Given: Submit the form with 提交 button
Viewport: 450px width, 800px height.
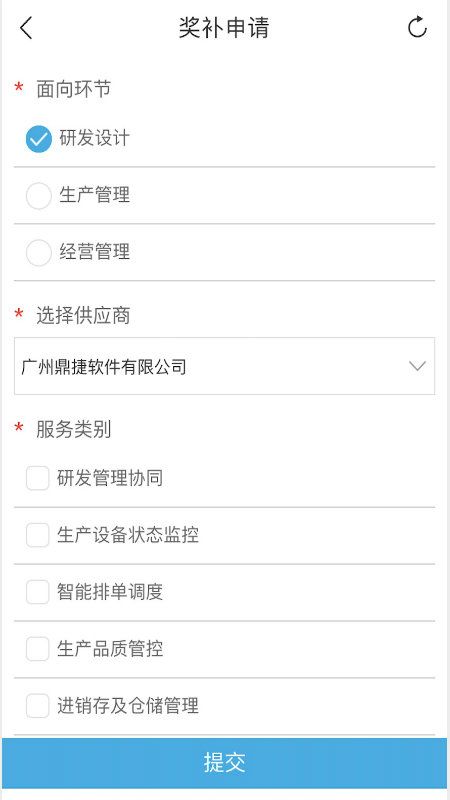Looking at the screenshot, I should [224, 763].
